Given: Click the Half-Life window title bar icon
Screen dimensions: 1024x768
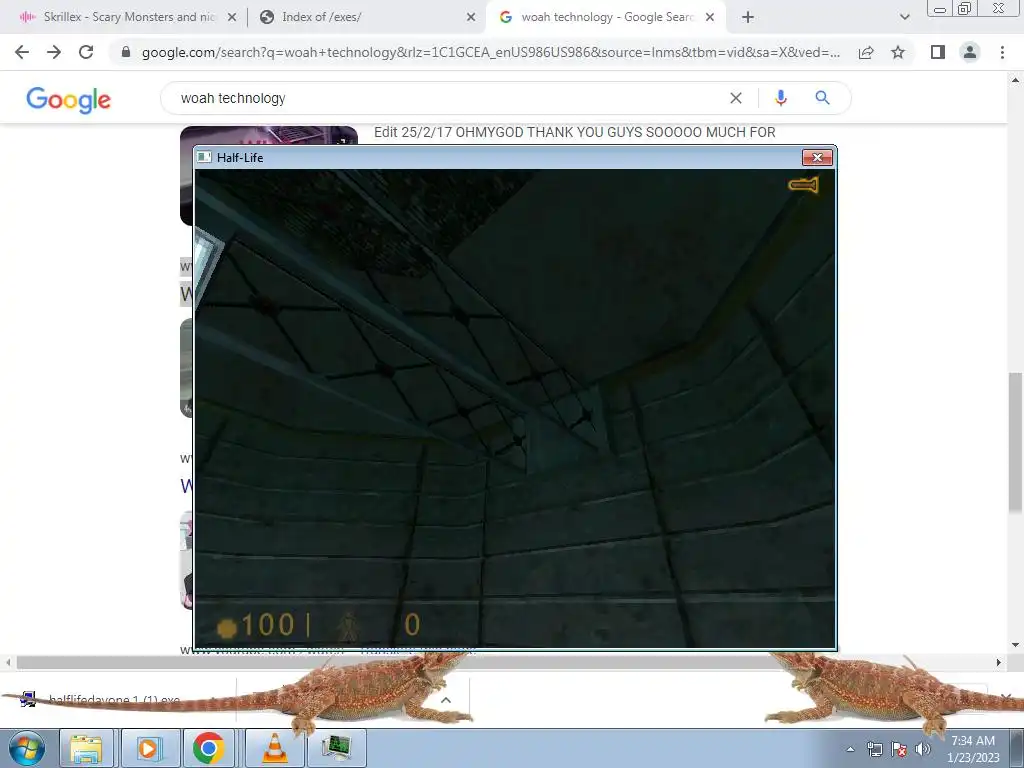Looking at the screenshot, I should coord(204,157).
